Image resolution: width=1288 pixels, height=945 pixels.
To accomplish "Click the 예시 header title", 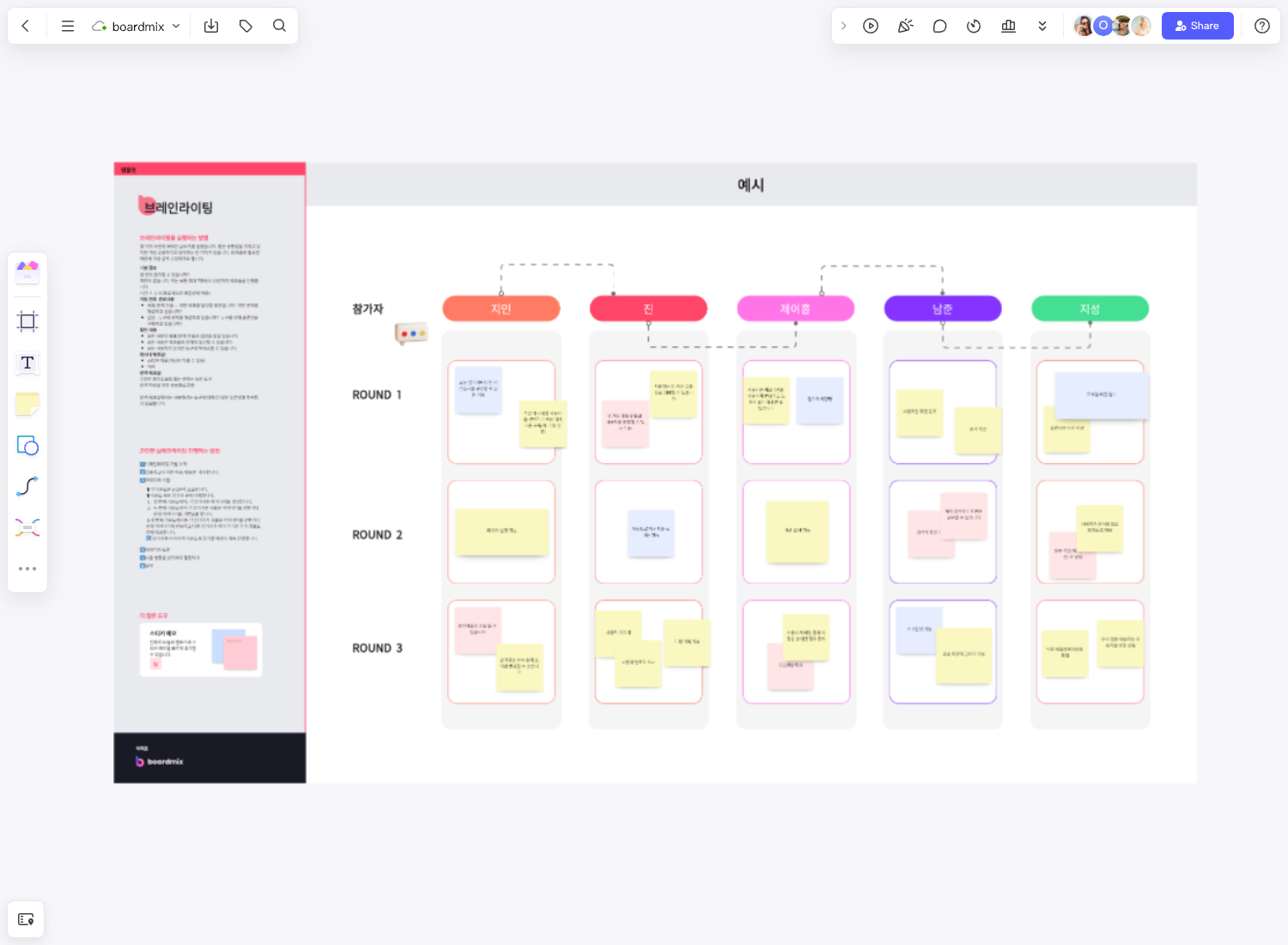I will [x=750, y=185].
